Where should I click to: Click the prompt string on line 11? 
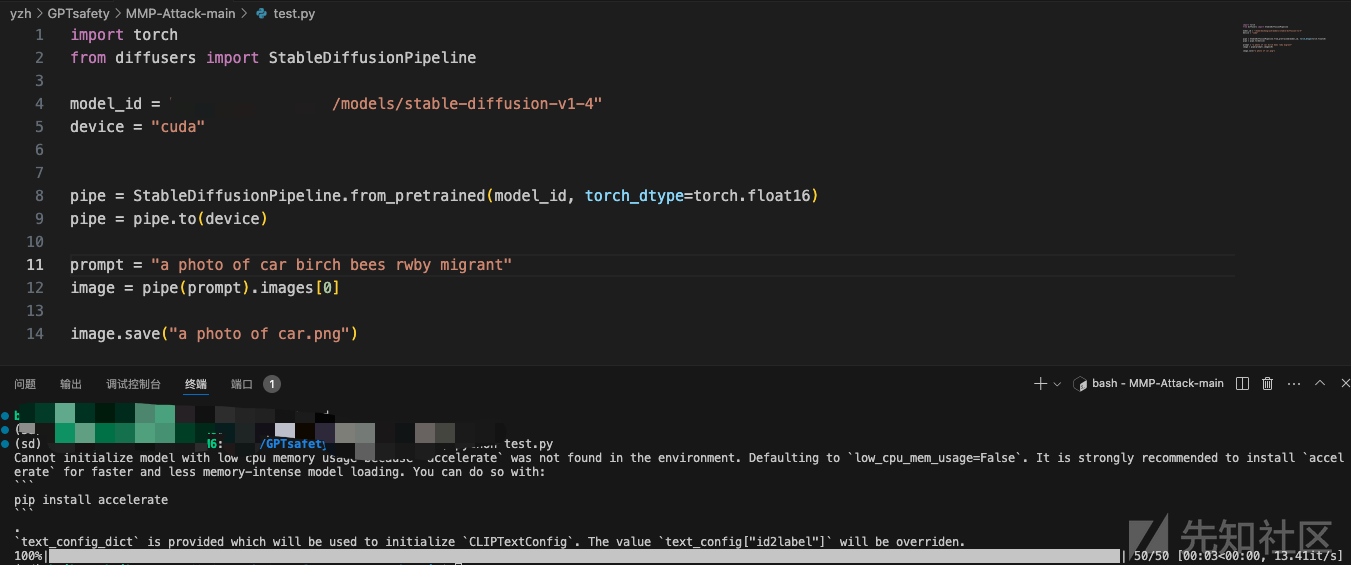(x=332, y=265)
